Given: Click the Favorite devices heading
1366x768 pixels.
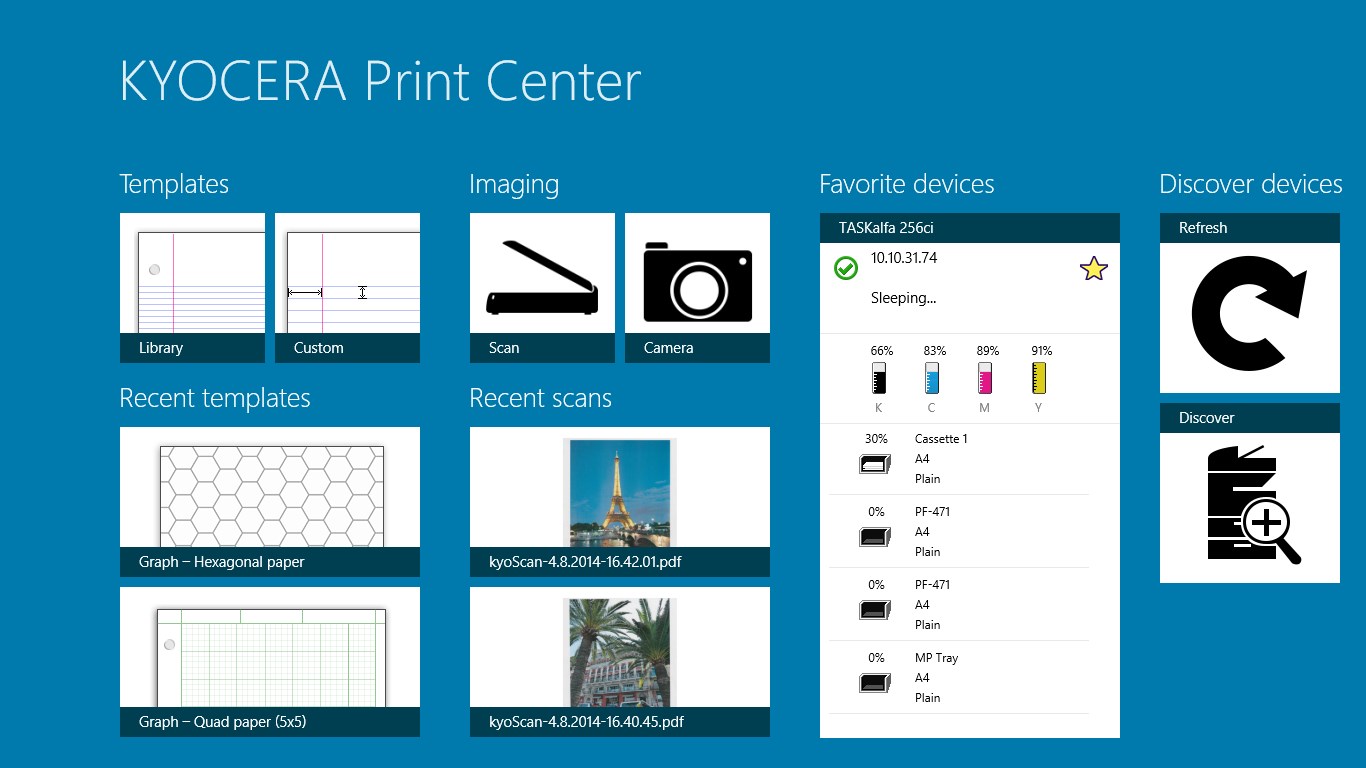Looking at the screenshot, I should (907, 184).
